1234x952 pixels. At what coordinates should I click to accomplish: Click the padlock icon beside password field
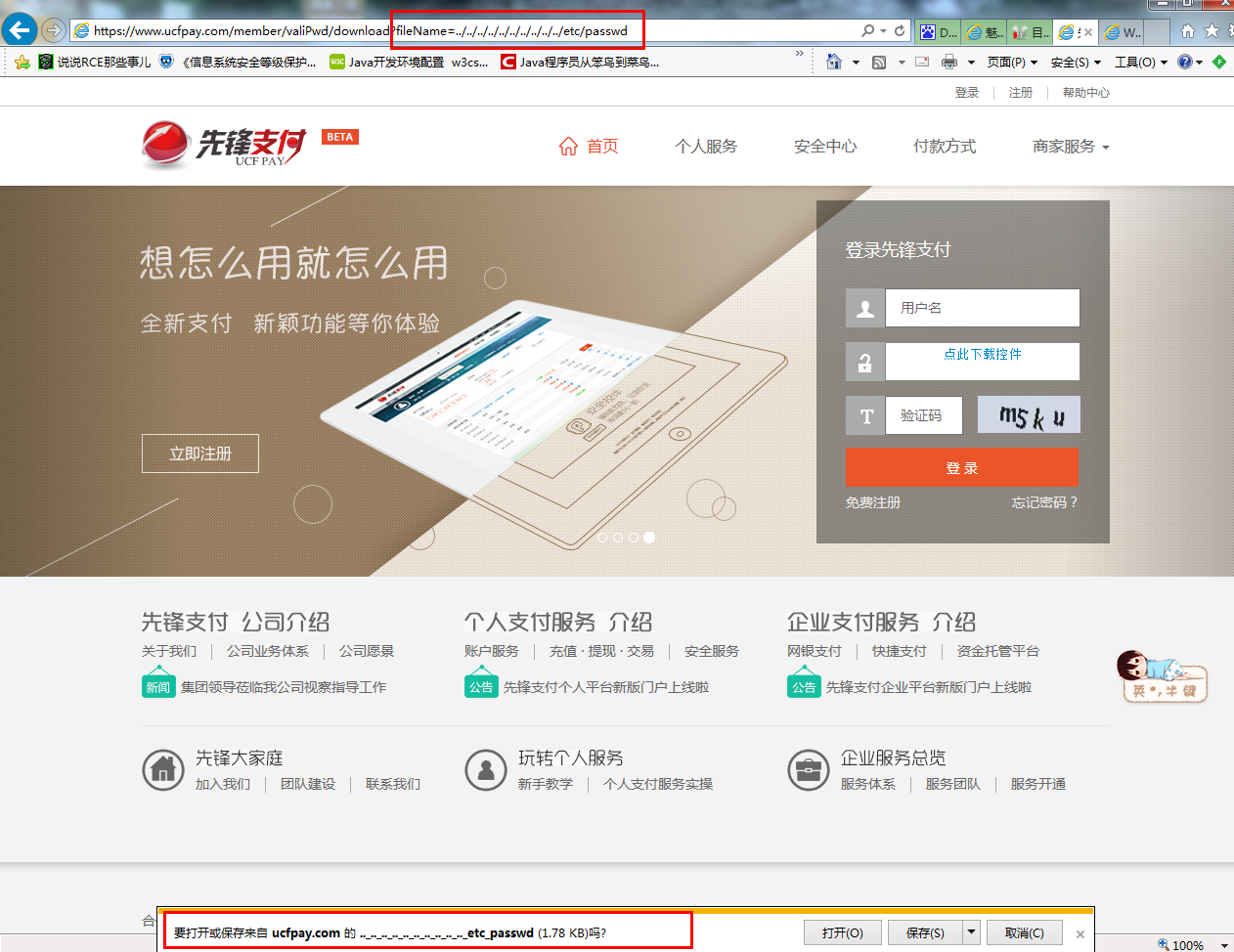(x=865, y=362)
